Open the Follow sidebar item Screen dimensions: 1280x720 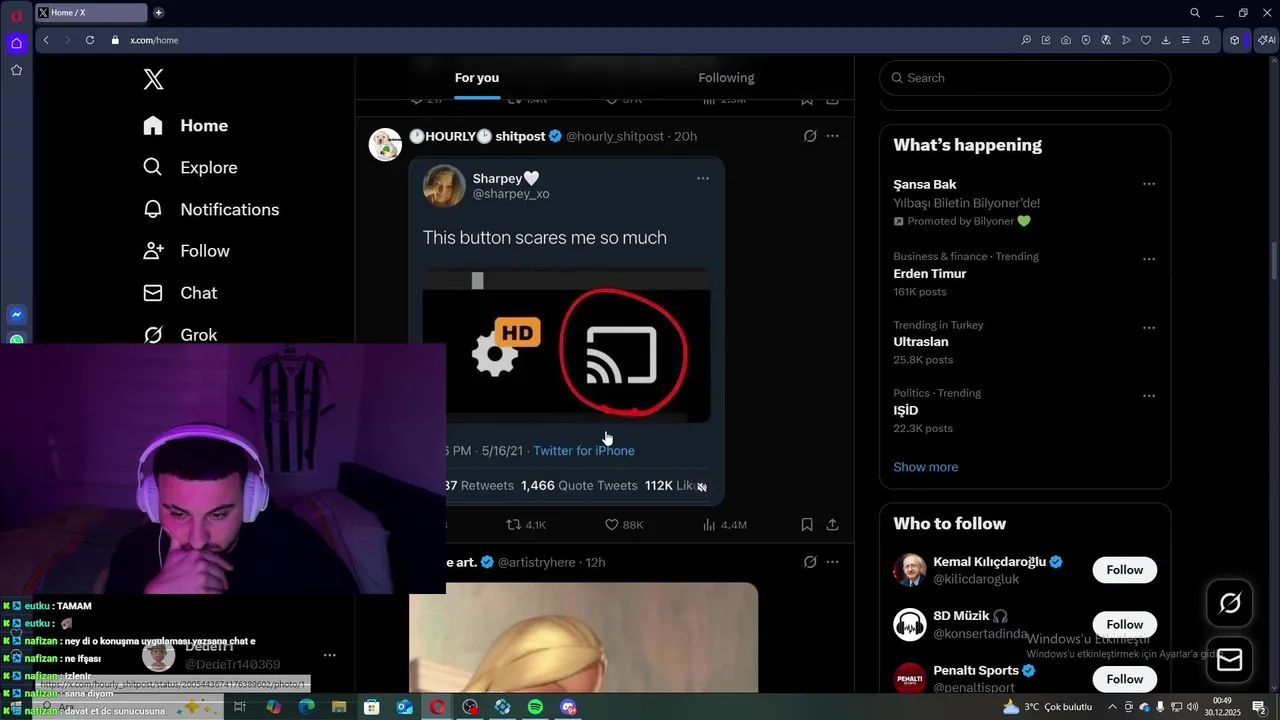tap(187, 252)
